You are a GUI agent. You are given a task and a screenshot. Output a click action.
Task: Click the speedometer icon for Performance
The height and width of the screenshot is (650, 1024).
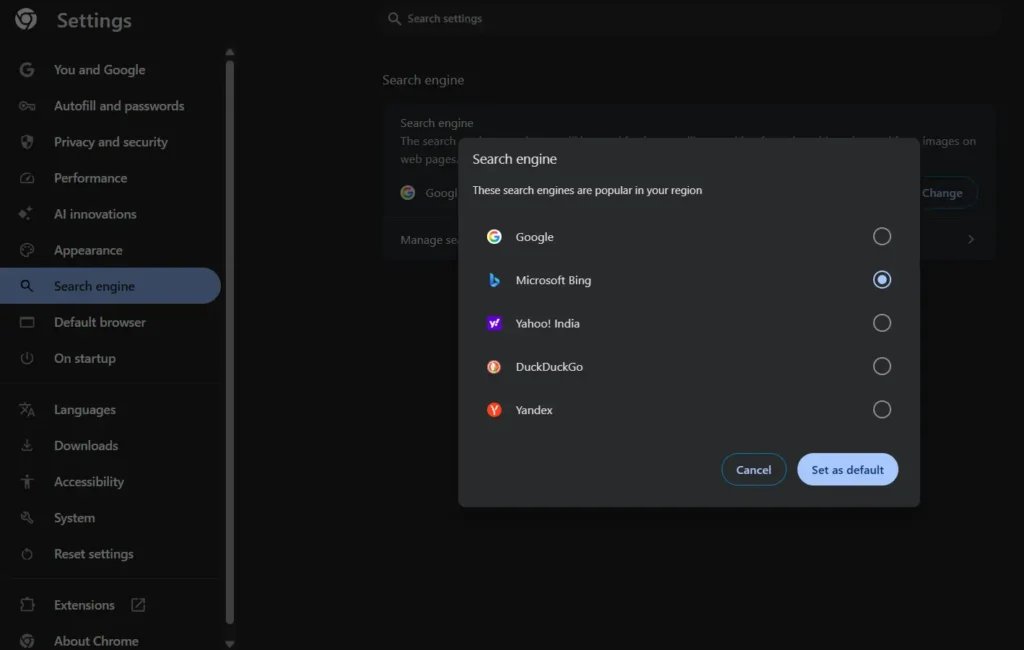click(x=27, y=178)
